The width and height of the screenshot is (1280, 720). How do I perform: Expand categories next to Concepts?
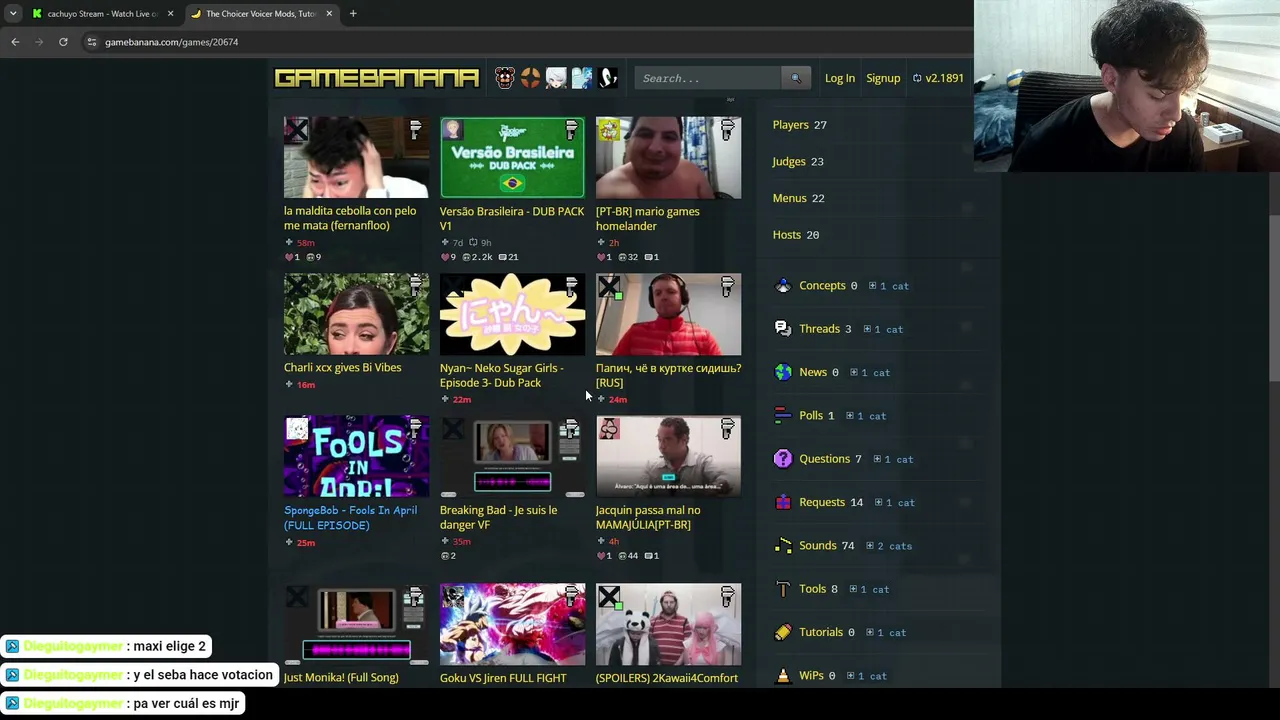(888, 286)
